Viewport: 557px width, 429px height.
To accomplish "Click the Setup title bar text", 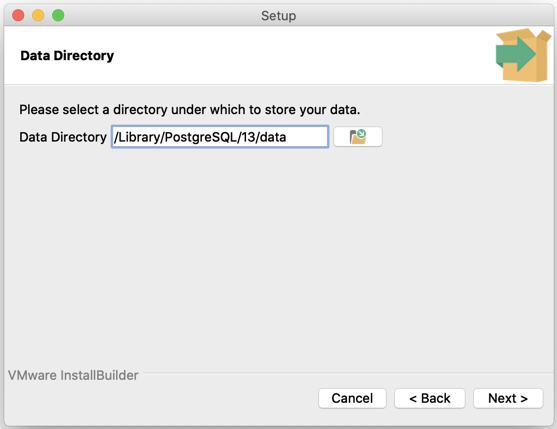I will pyautogui.click(x=278, y=16).
